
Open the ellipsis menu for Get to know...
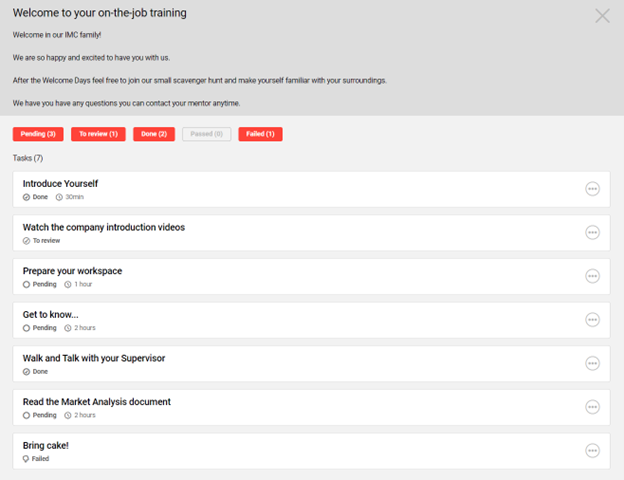pyautogui.click(x=592, y=320)
